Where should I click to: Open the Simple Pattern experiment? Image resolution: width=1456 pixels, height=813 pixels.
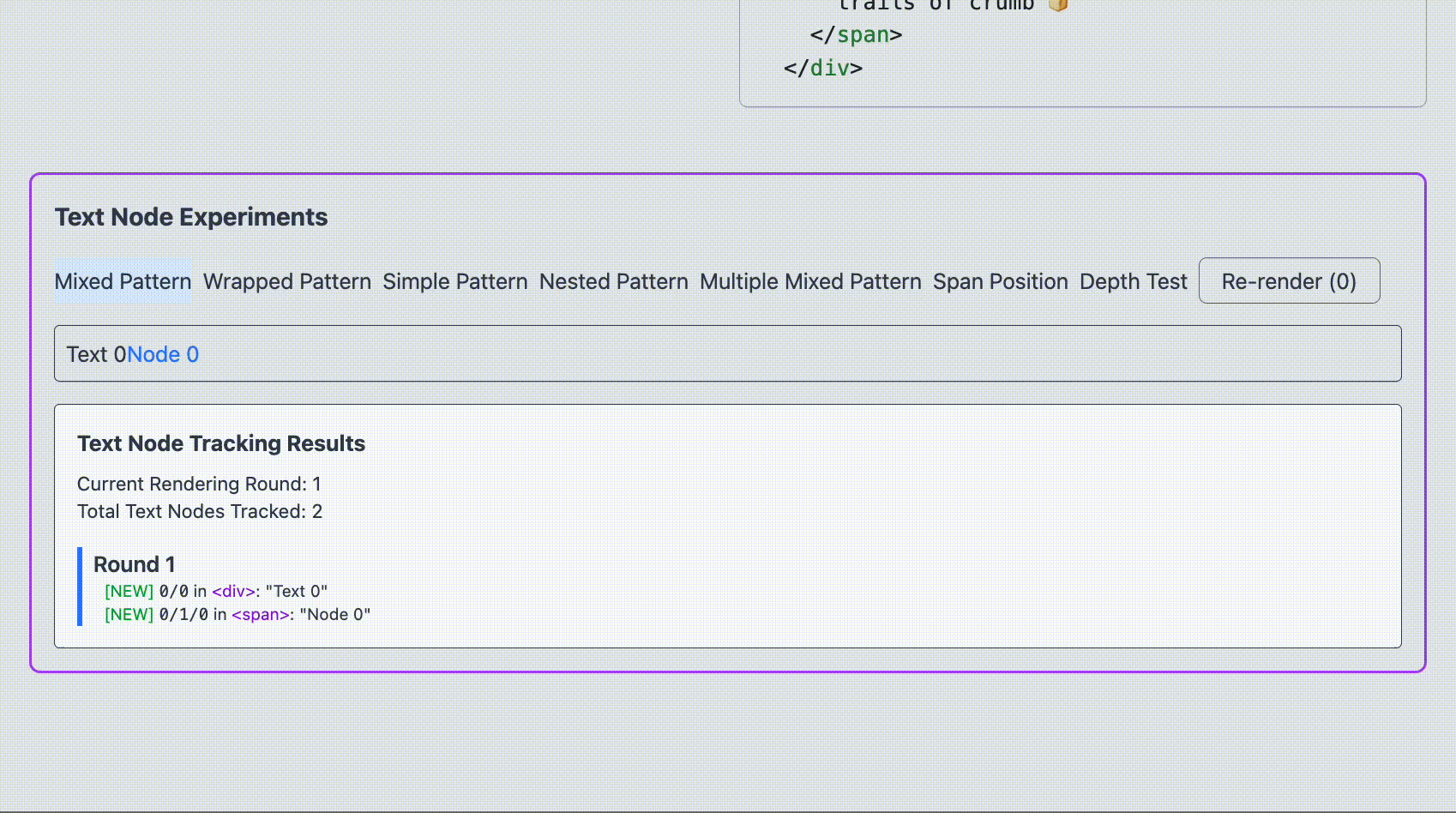[x=455, y=281]
